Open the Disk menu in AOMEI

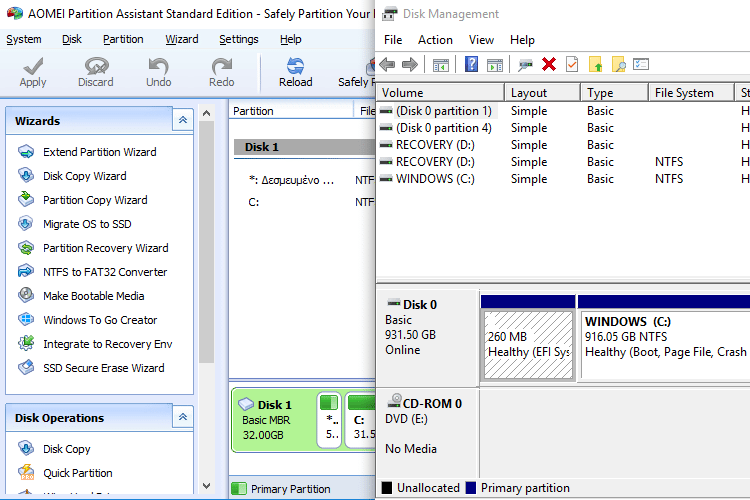[x=72, y=39]
